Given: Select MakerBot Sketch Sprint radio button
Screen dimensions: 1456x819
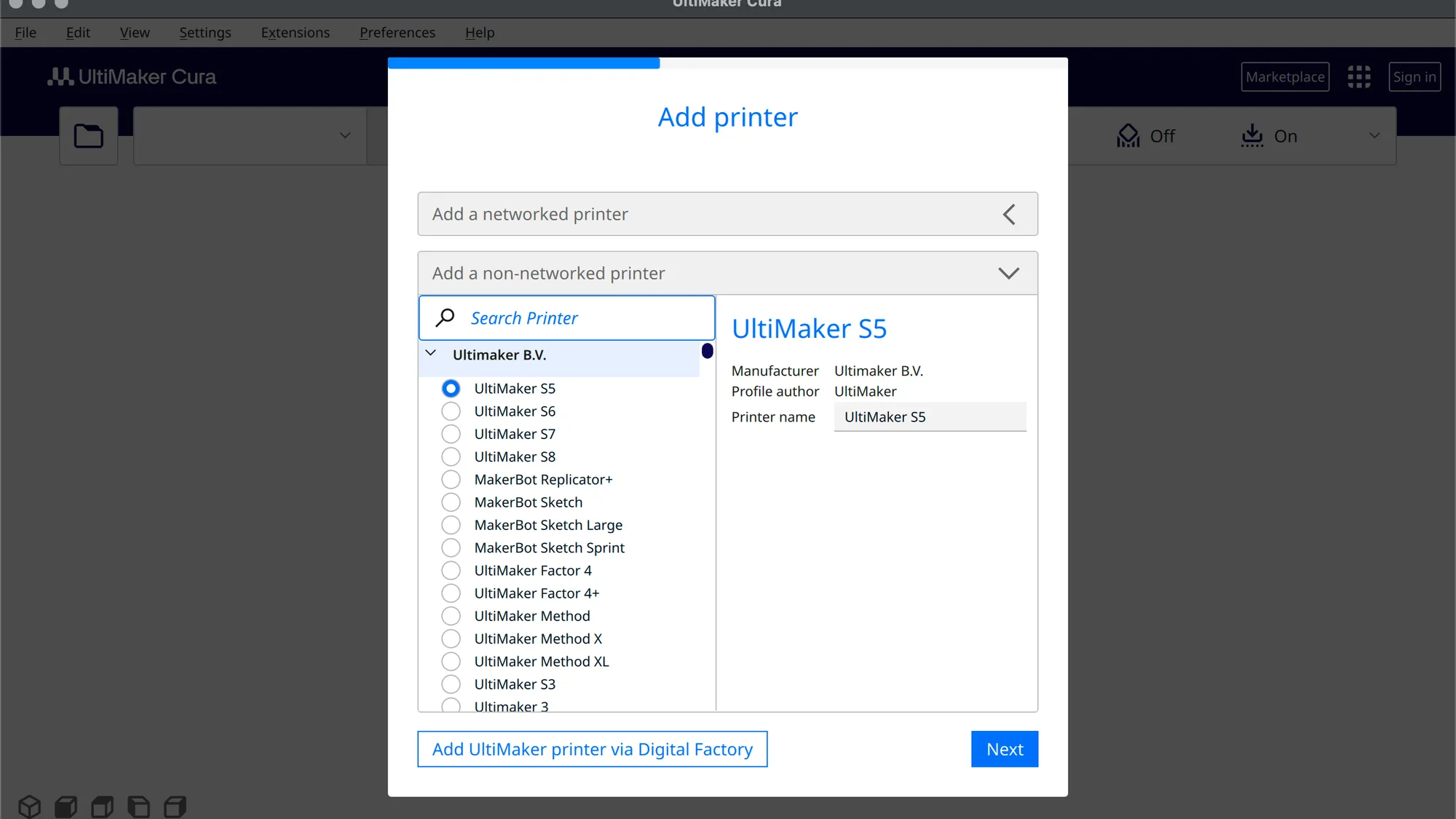Looking at the screenshot, I should tap(451, 547).
